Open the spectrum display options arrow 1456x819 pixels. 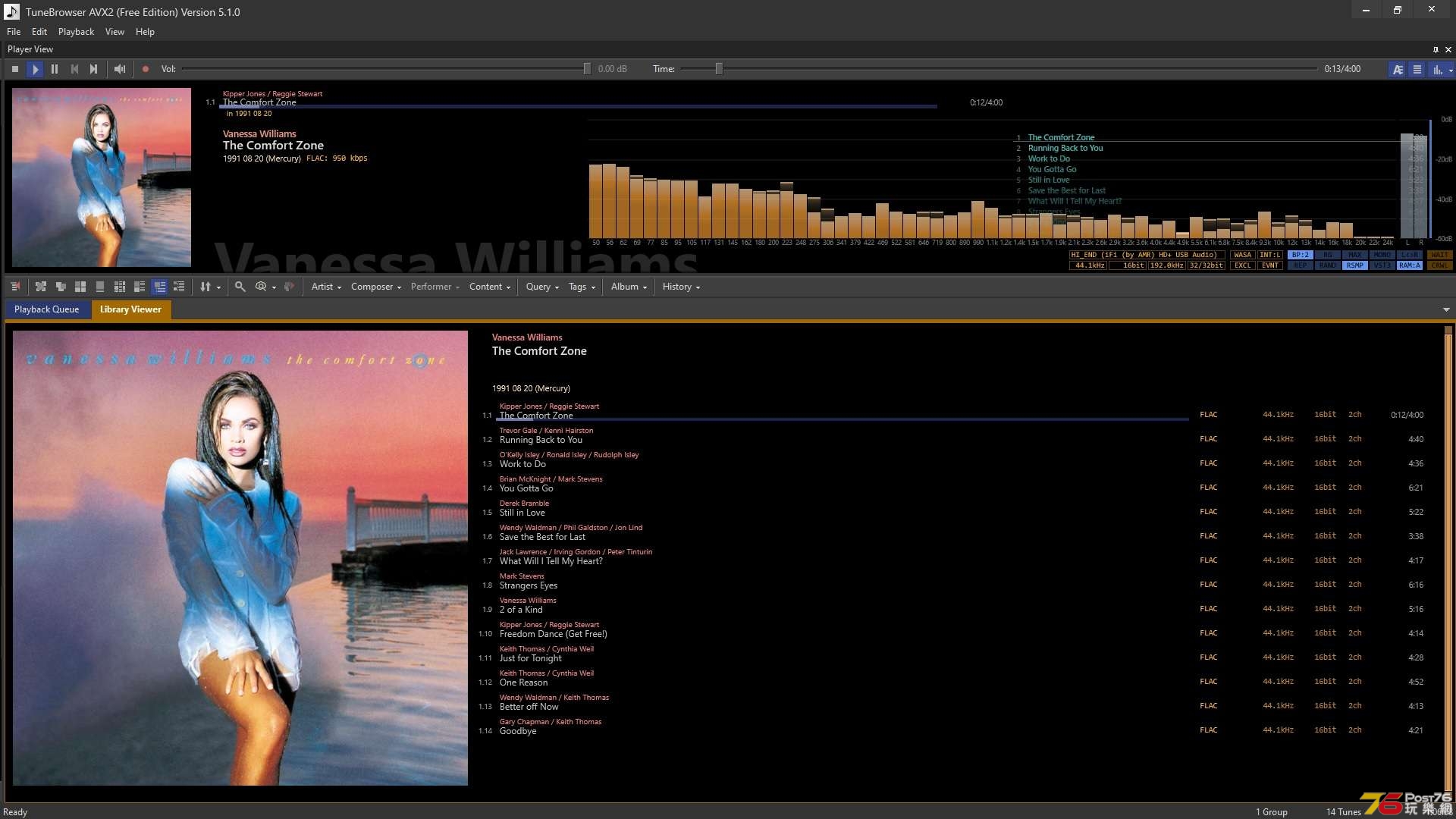click(x=1451, y=70)
